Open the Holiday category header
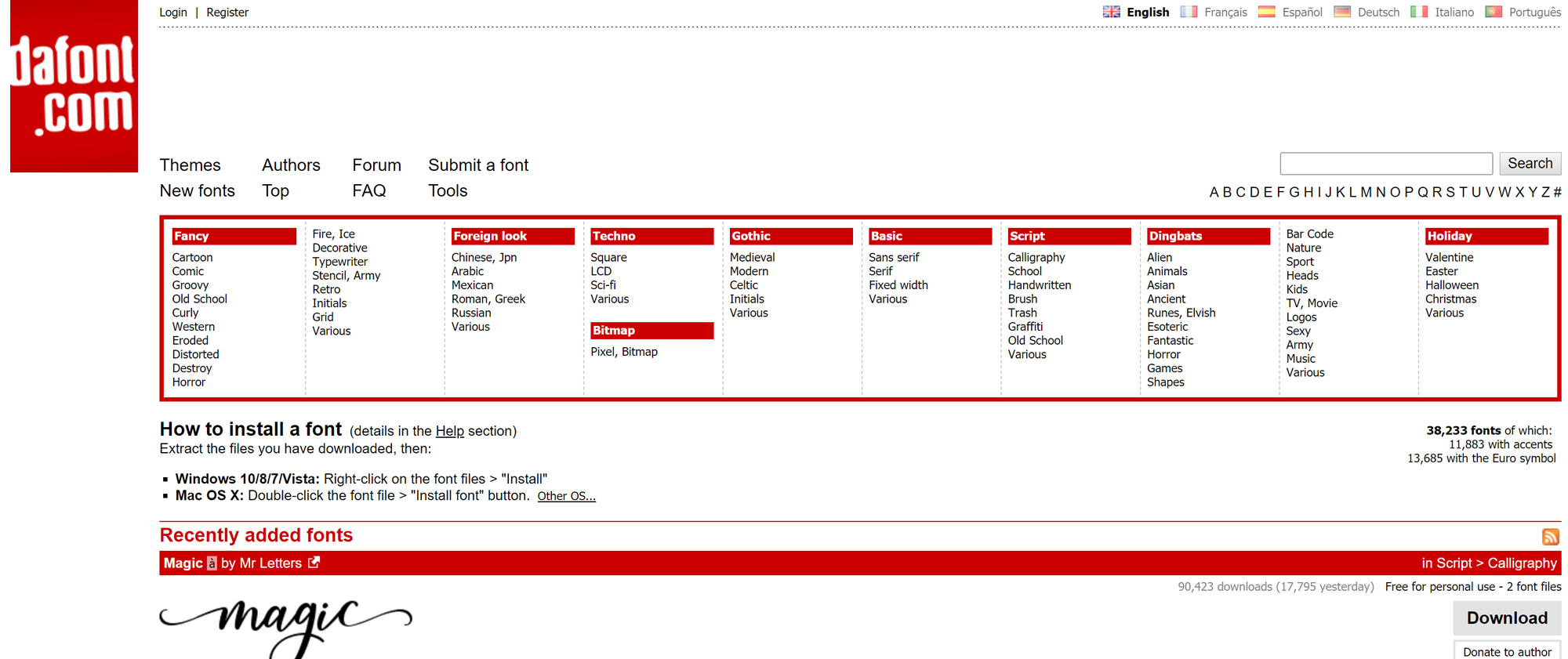 tap(1487, 236)
